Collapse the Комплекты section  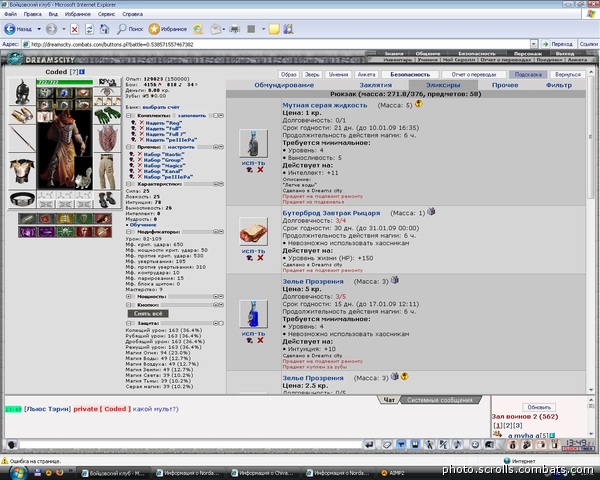pyautogui.click(x=129, y=115)
